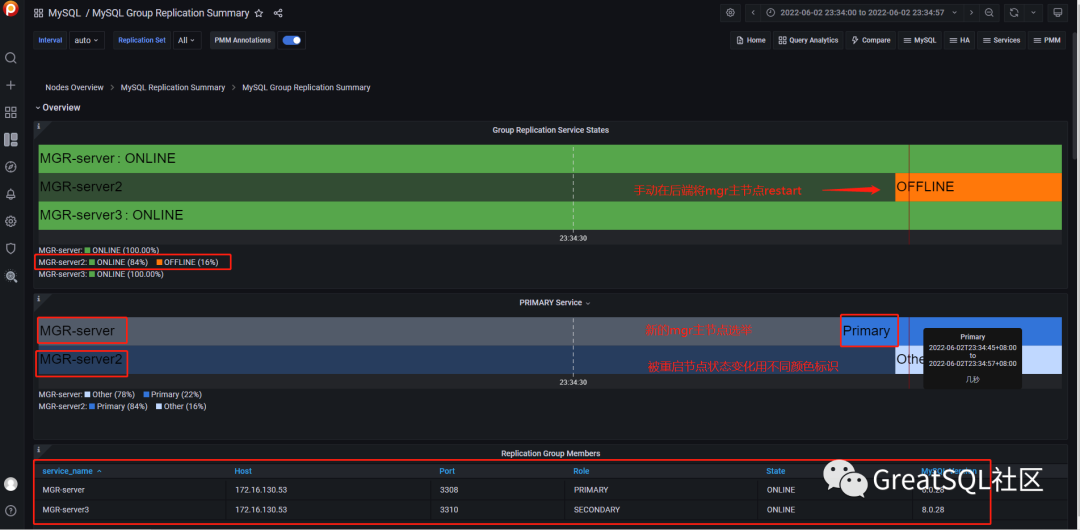
Task: Open the HA dashboards menu
Action: point(959,40)
